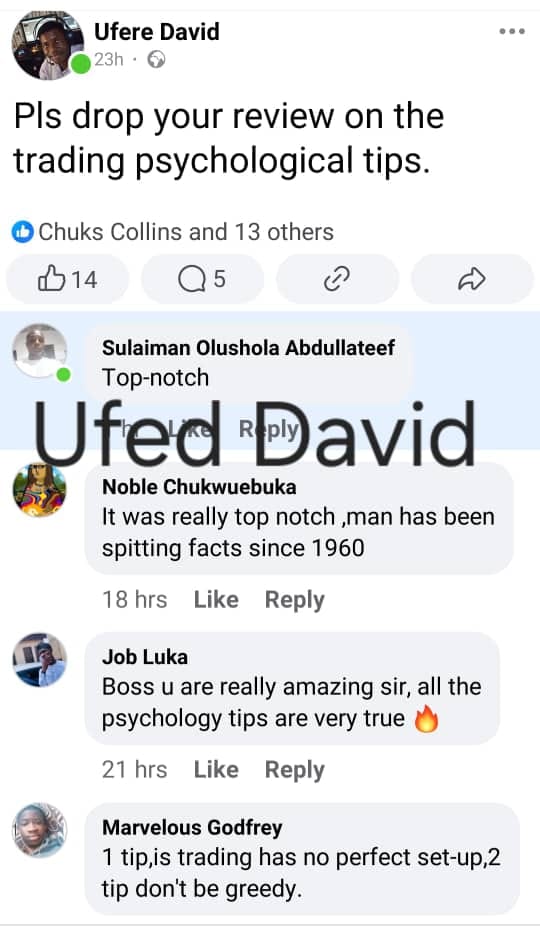
Task: Click the globe public-visibility icon
Action: pos(156,60)
